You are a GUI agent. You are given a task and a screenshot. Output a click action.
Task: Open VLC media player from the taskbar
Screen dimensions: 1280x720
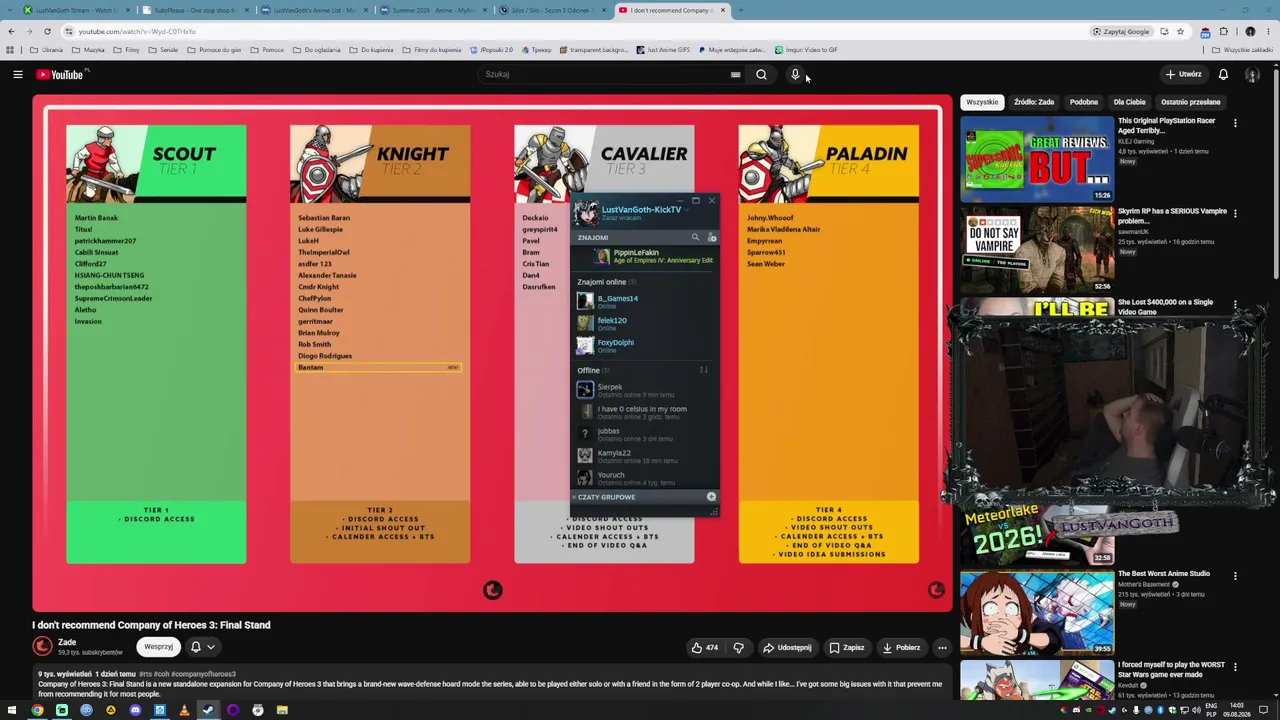pos(184,710)
